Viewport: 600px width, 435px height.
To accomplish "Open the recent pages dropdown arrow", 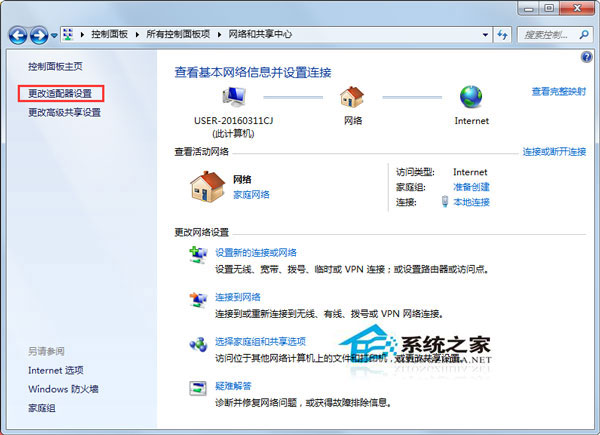I will click(56, 36).
